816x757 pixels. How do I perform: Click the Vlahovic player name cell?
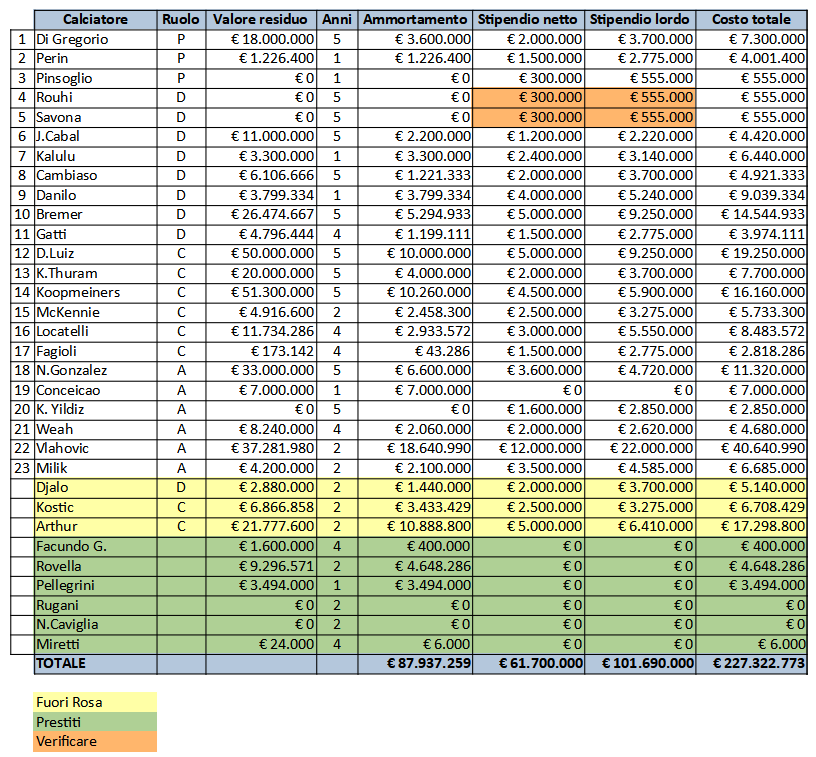coord(95,448)
